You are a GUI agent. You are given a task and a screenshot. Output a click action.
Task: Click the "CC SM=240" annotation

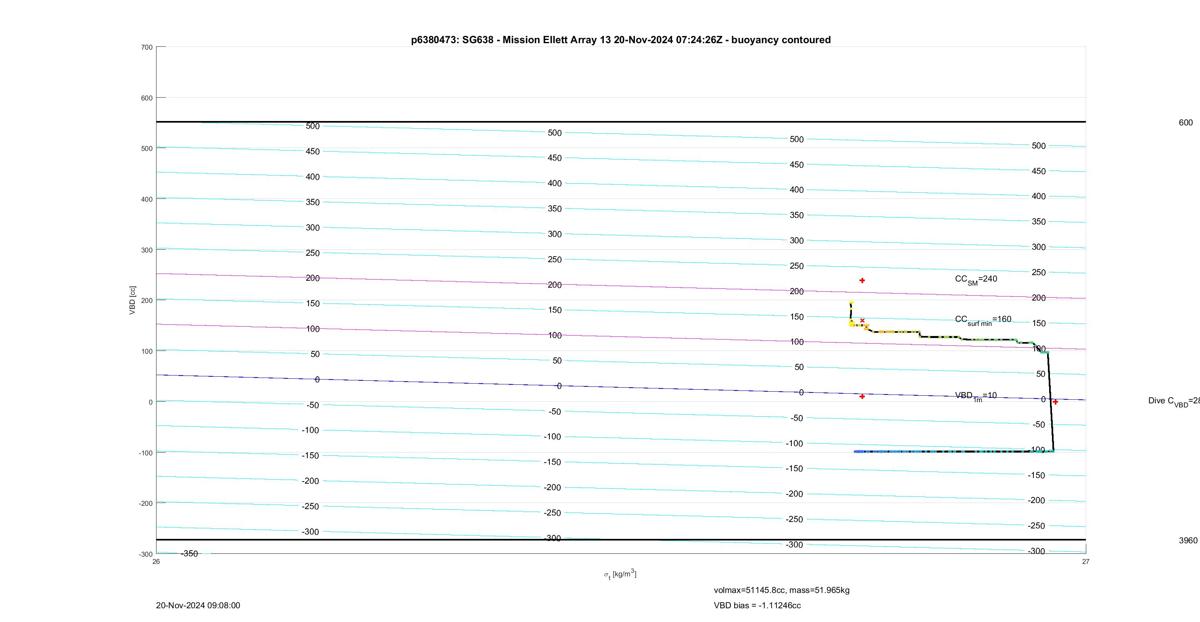pyautogui.click(x=976, y=280)
